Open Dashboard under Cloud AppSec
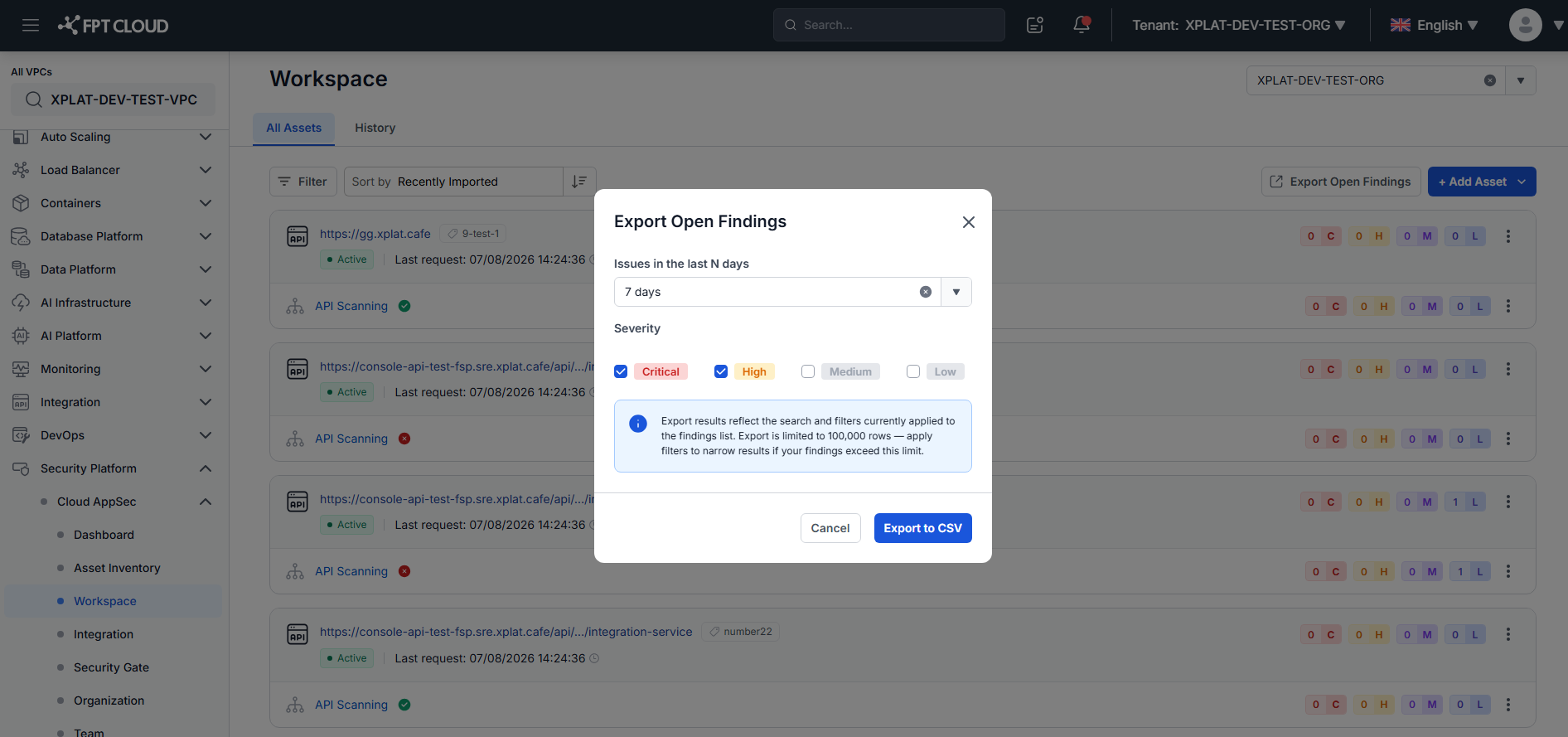 pyautogui.click(x=104, y=535)
